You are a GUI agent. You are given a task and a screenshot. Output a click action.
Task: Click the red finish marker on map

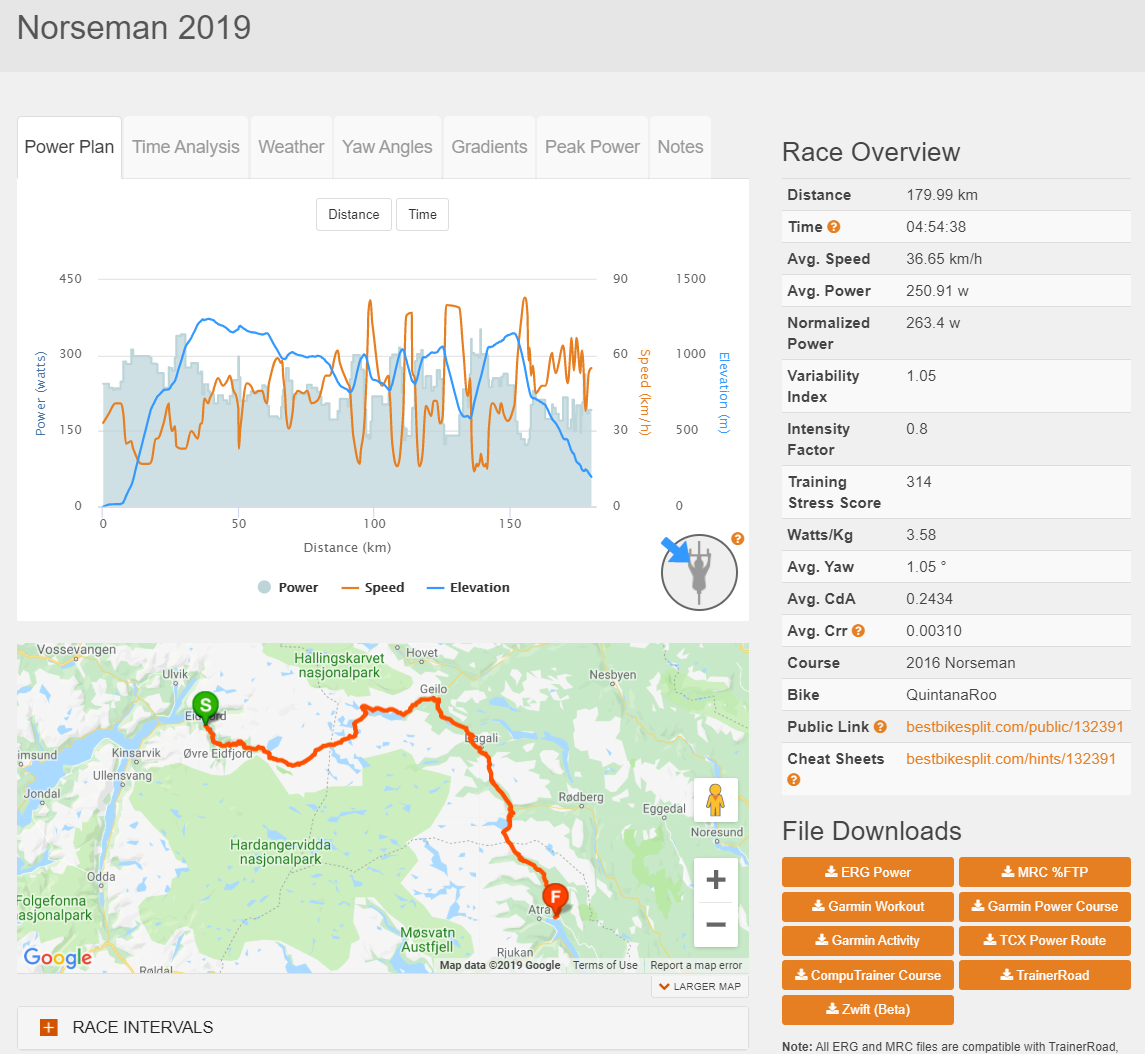pos(554,897)
